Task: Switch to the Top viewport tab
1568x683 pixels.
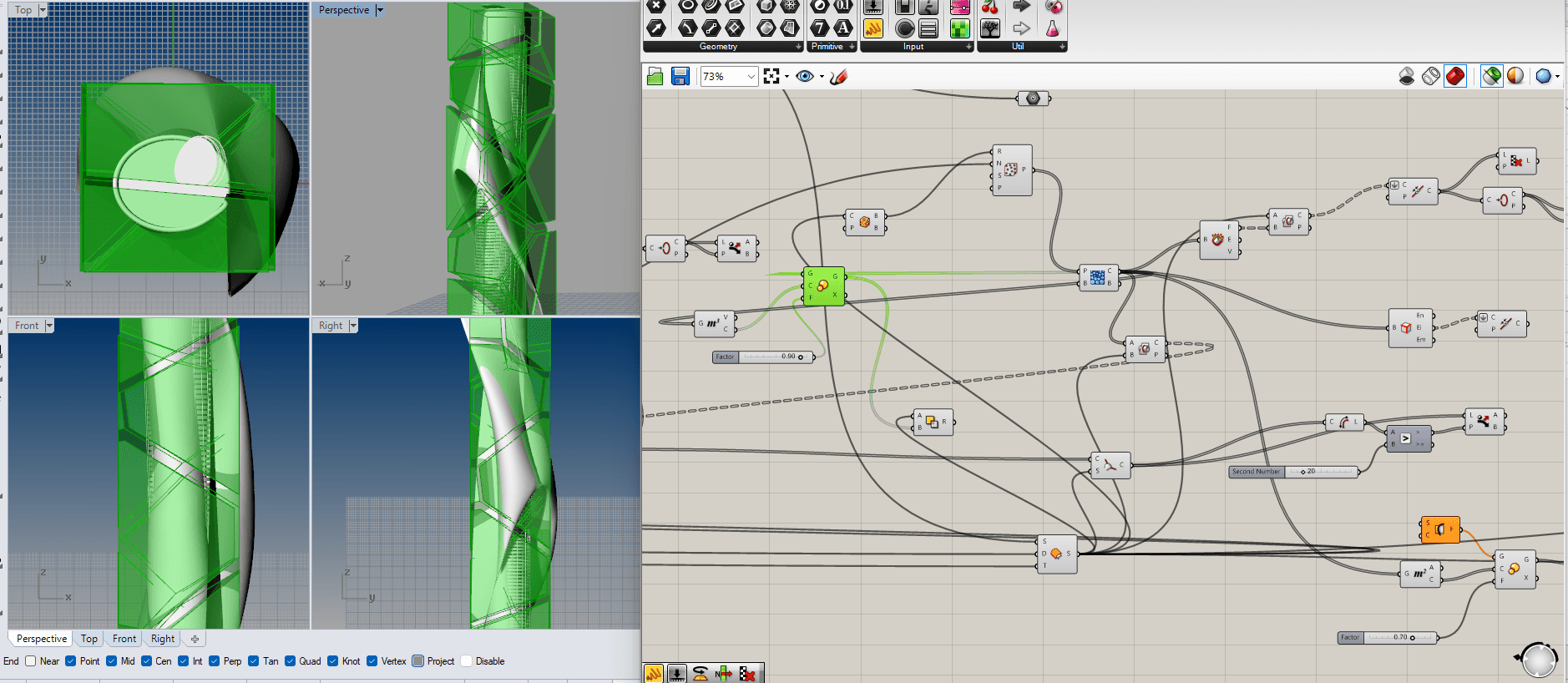Action: click(89, 639)
